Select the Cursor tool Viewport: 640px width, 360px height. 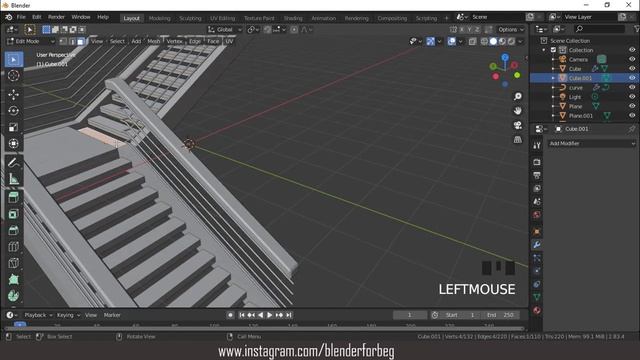click(13, 76)
